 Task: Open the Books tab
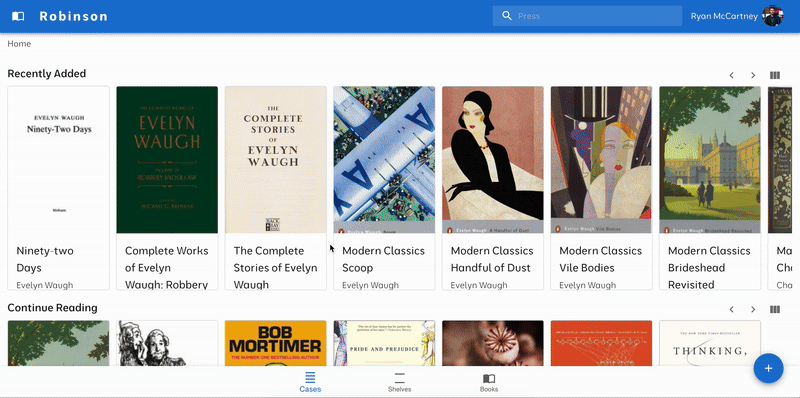point(489,382)
